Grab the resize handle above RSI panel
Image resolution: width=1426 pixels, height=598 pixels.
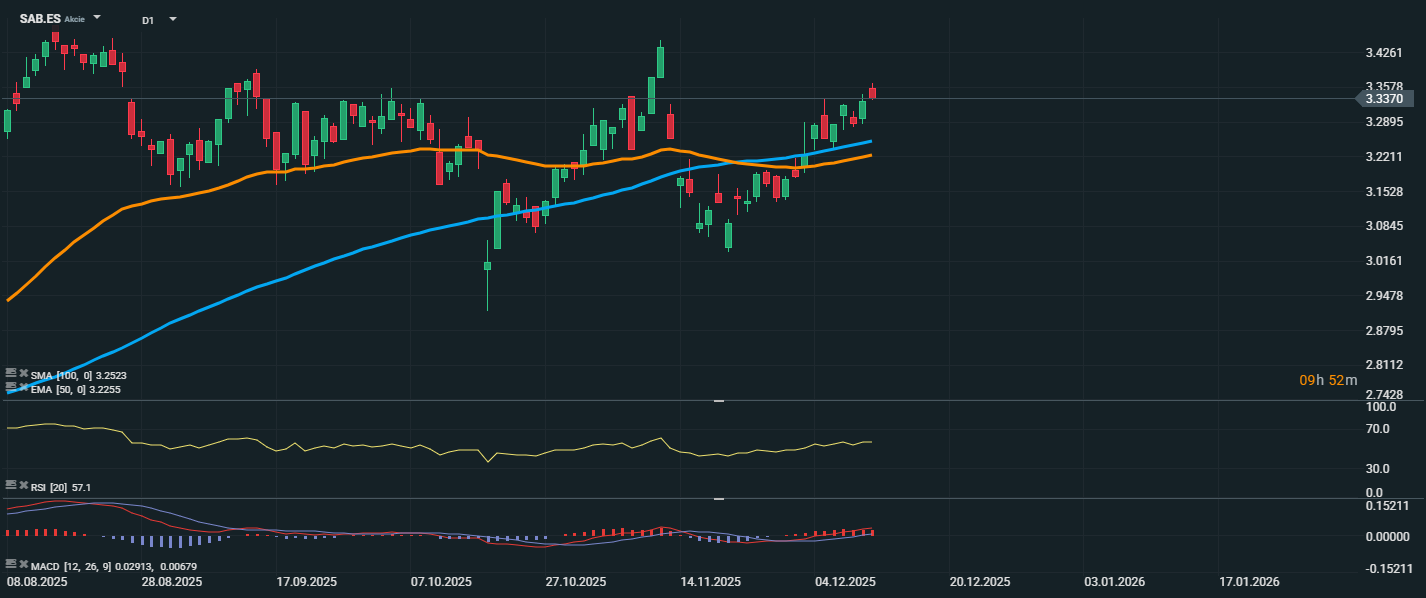tap(717, 400)
